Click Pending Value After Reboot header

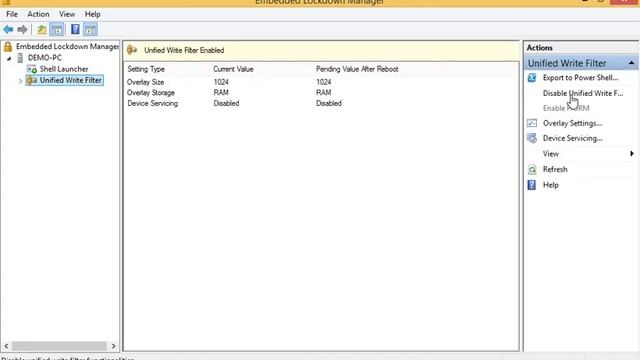click(357, 69)
